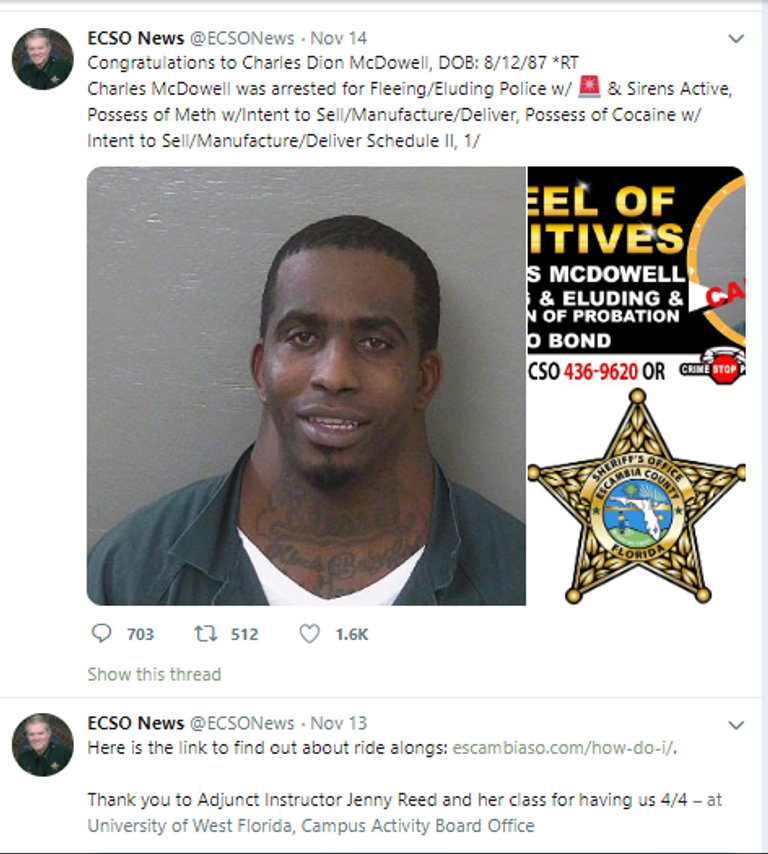Click the reply speech bubble icon
This screenshot has width=768, height=854.
pos(101,633)
